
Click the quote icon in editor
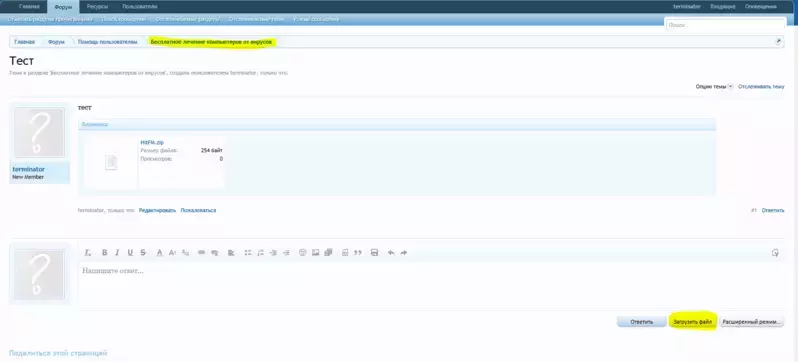point(358,253)
